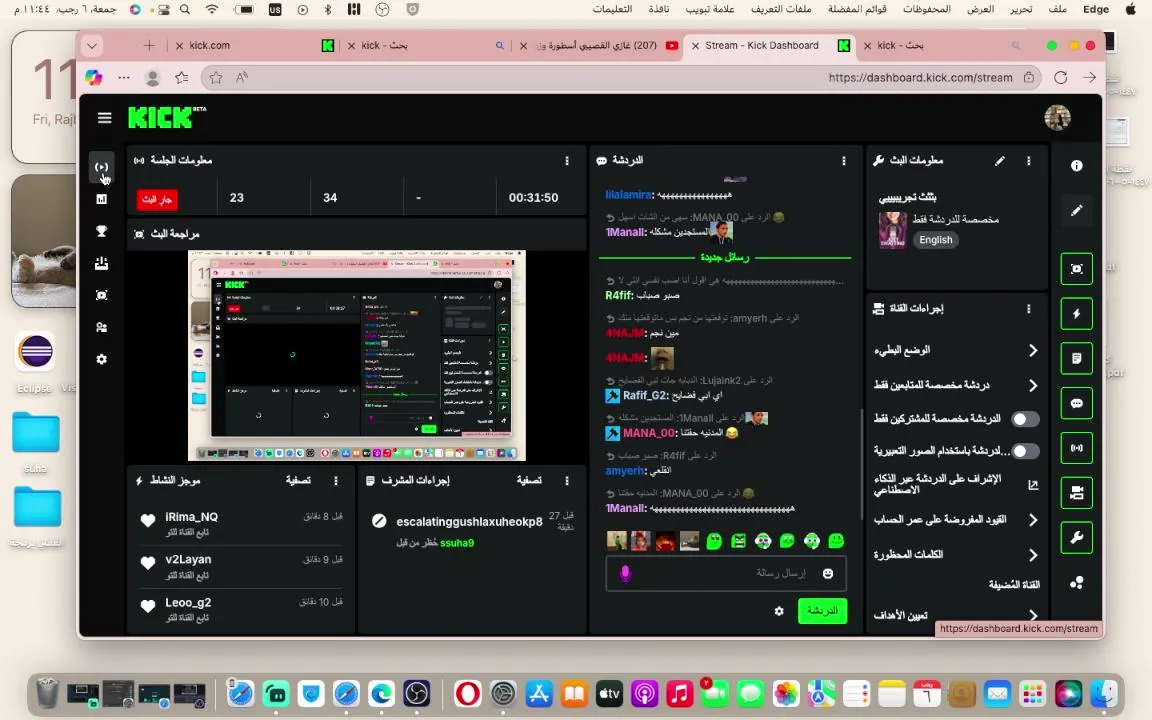Open the ملف menu in the menu bar
1152x720 pixels.
click(1057, 10)
